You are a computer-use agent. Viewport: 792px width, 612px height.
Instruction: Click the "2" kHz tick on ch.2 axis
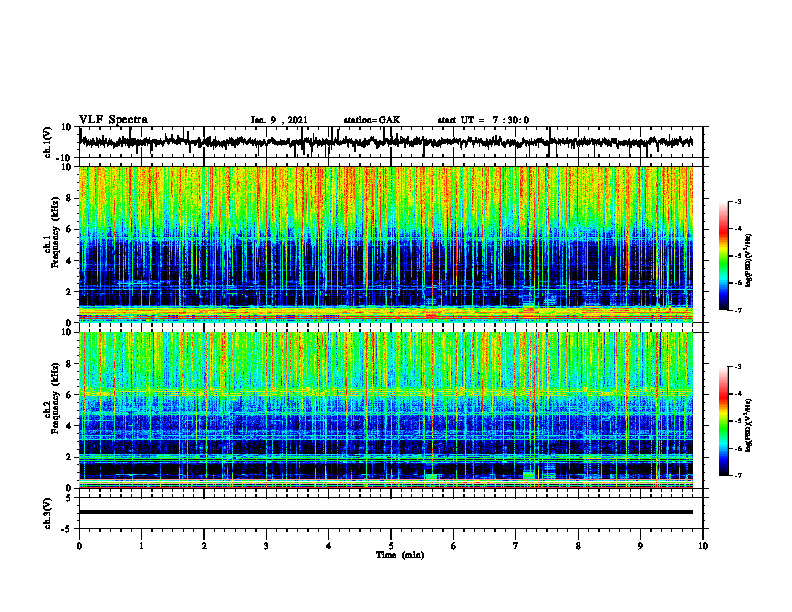(x=69, y=457)
